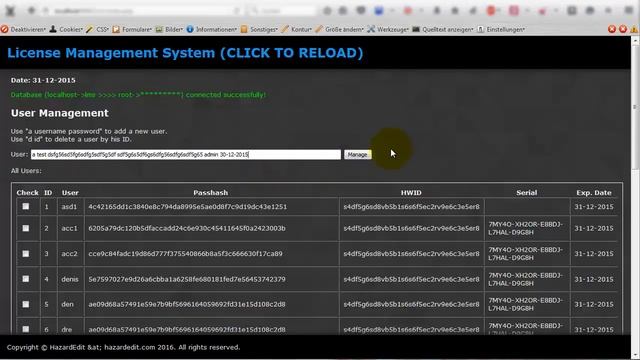Click the Serial column header
Viewport: 640px width, 360px height.
point(527,193)
